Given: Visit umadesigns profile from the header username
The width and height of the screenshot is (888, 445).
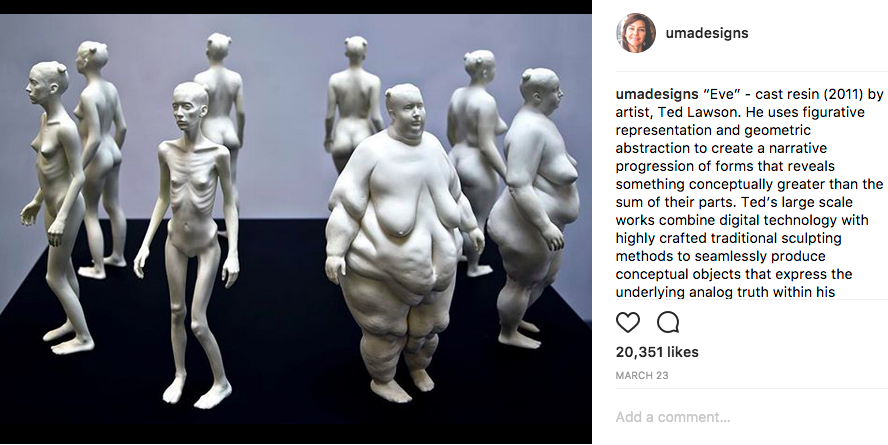Looking at the screenshot, I should (x=707, y=33).
